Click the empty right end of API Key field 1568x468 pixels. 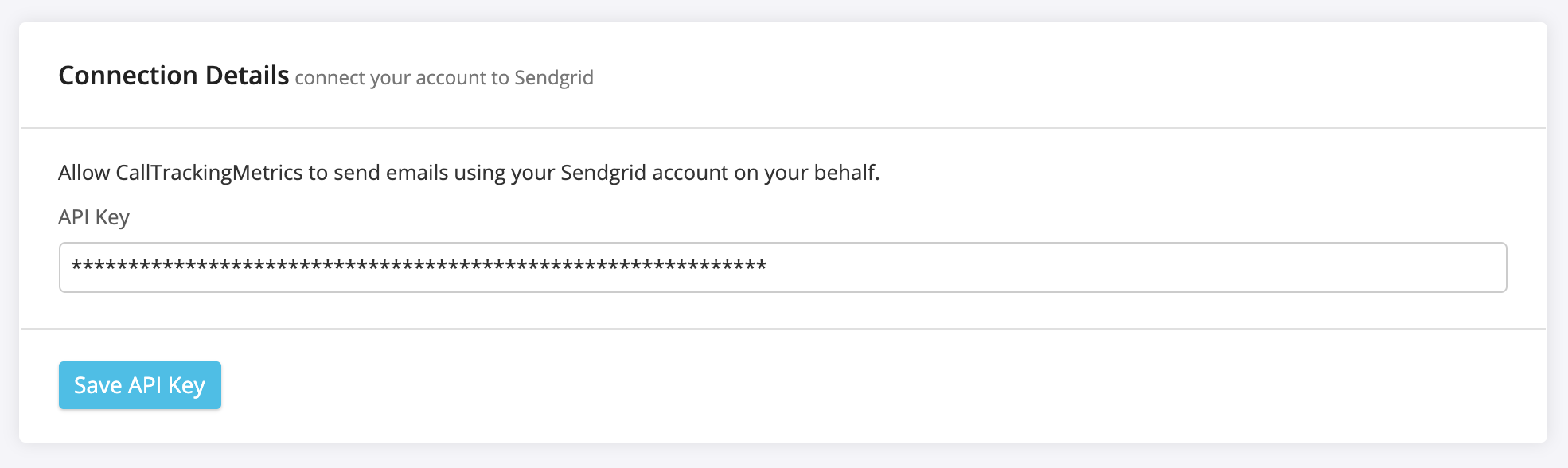(1274, 267)
